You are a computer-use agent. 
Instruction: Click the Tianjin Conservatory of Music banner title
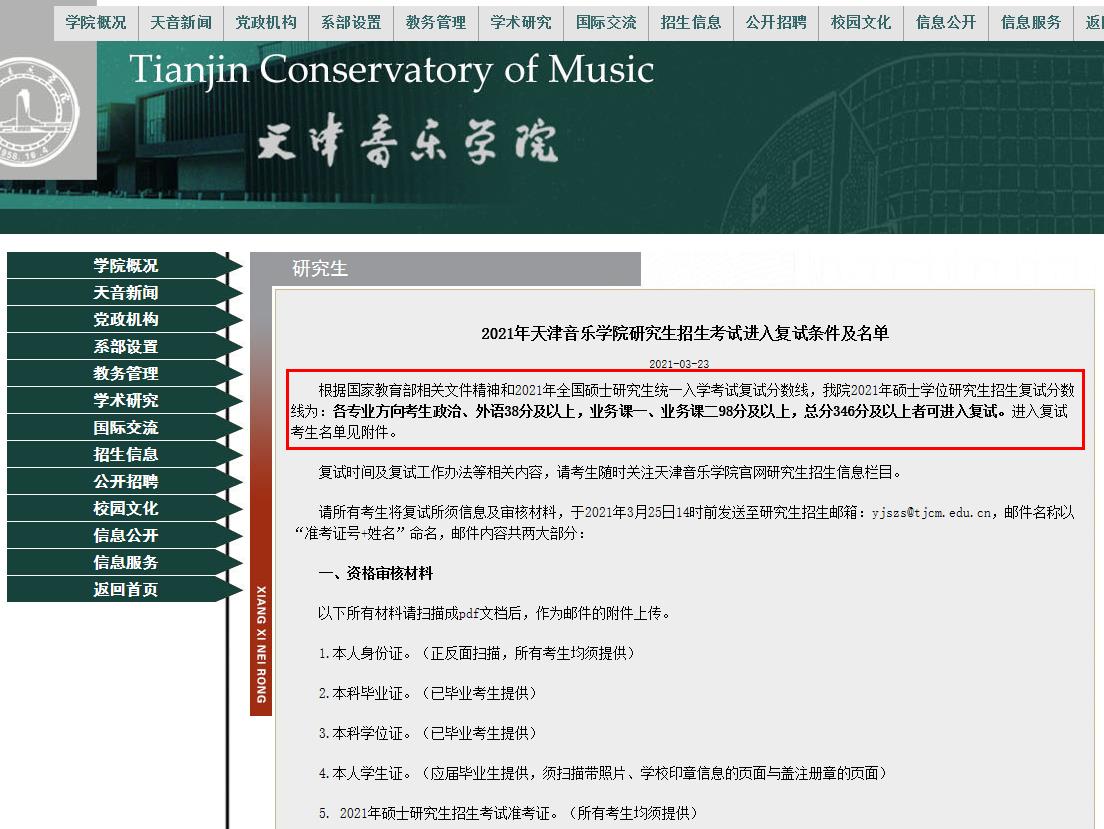[391, 71]
